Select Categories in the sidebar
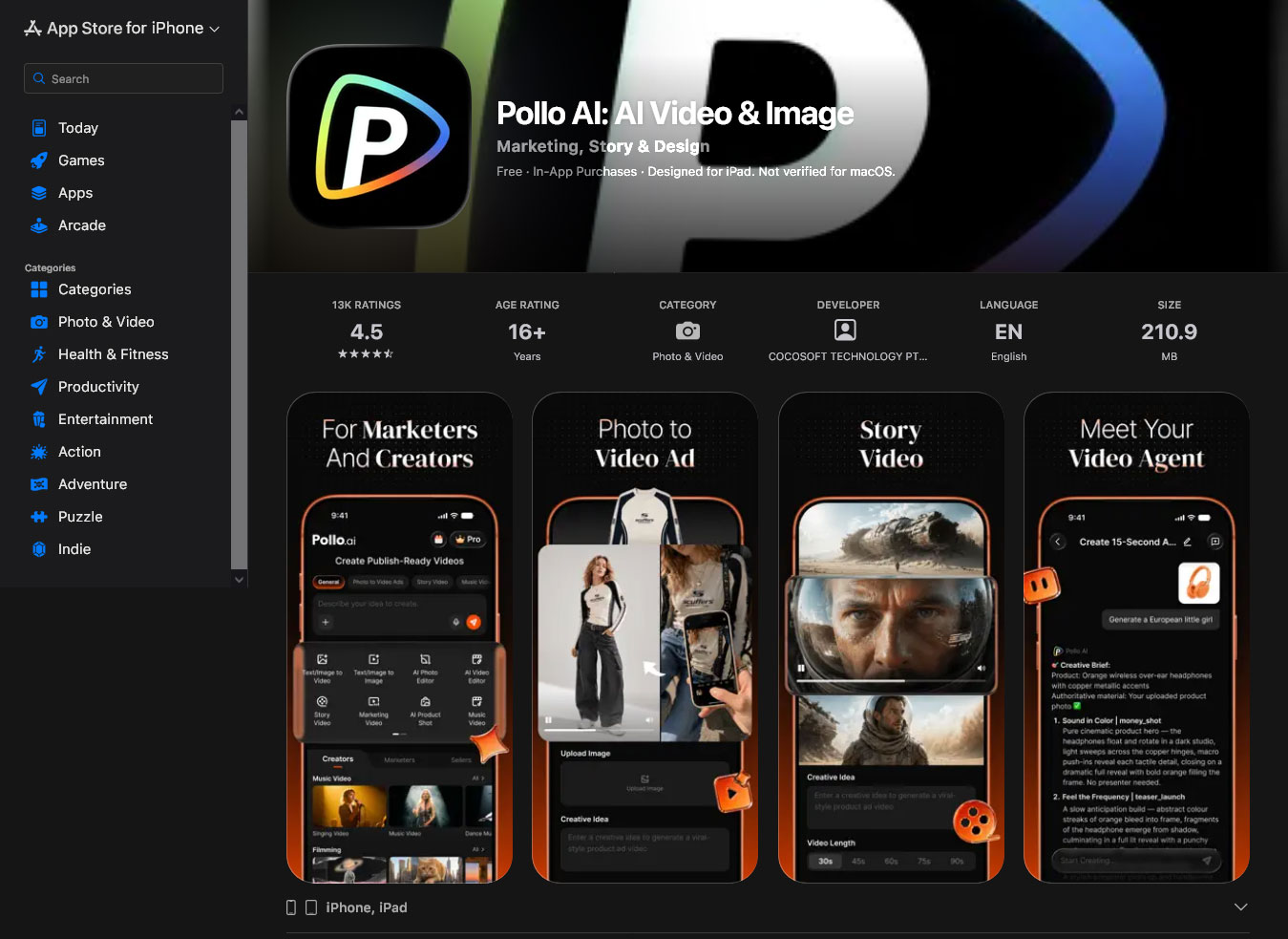Viewport: 1288px width, 939px height. coord(95,289)
